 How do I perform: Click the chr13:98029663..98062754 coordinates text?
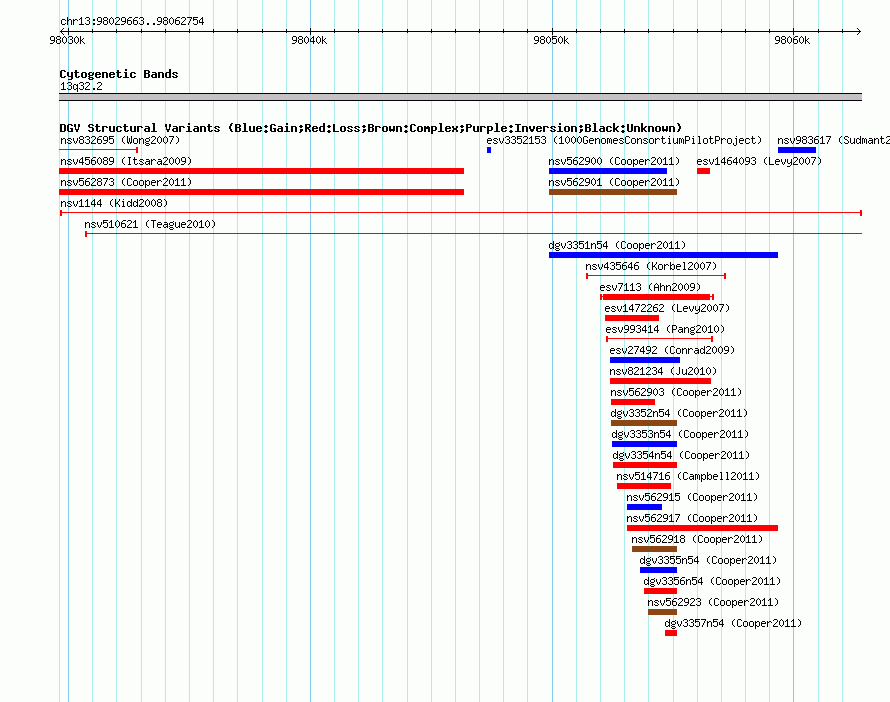coord(132,21)
